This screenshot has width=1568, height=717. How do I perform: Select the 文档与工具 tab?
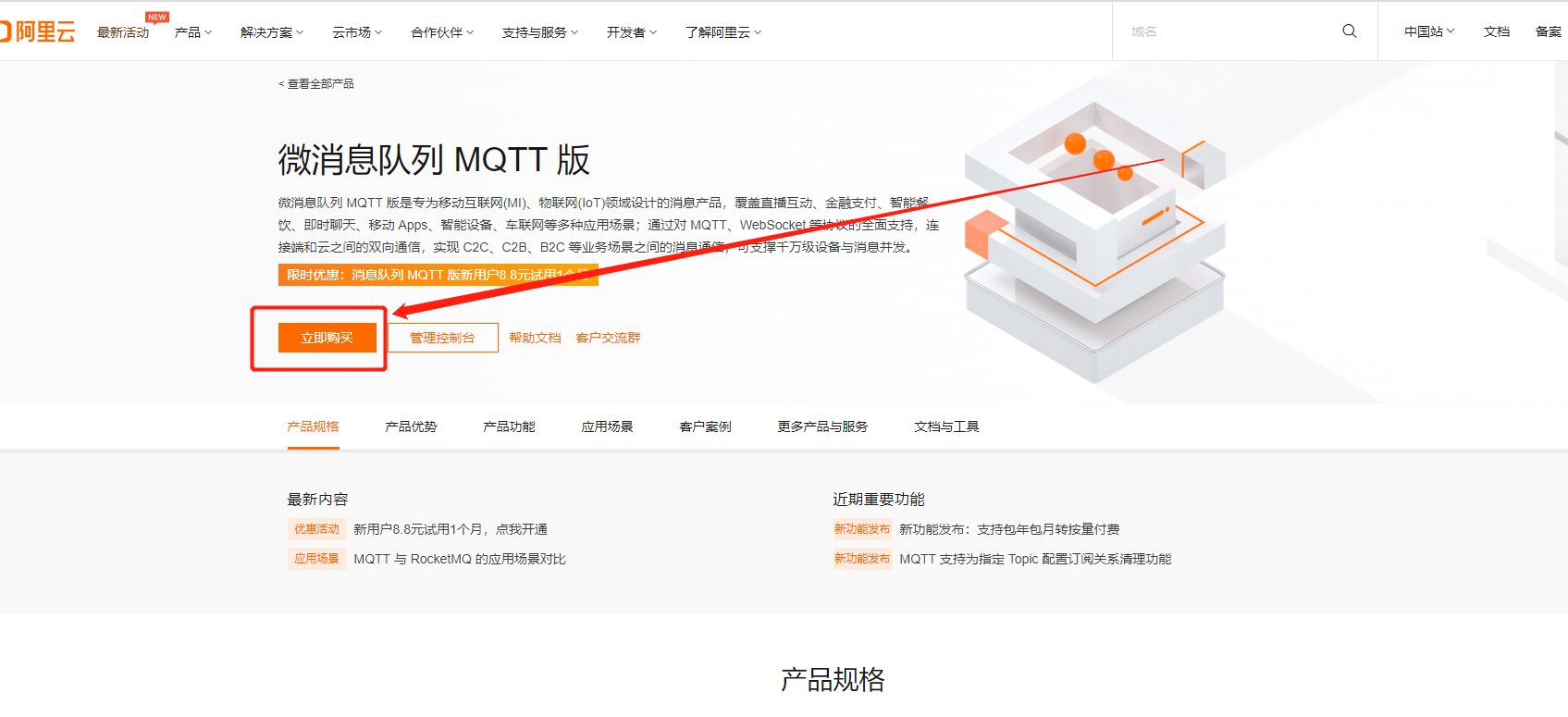coord(946,426)
